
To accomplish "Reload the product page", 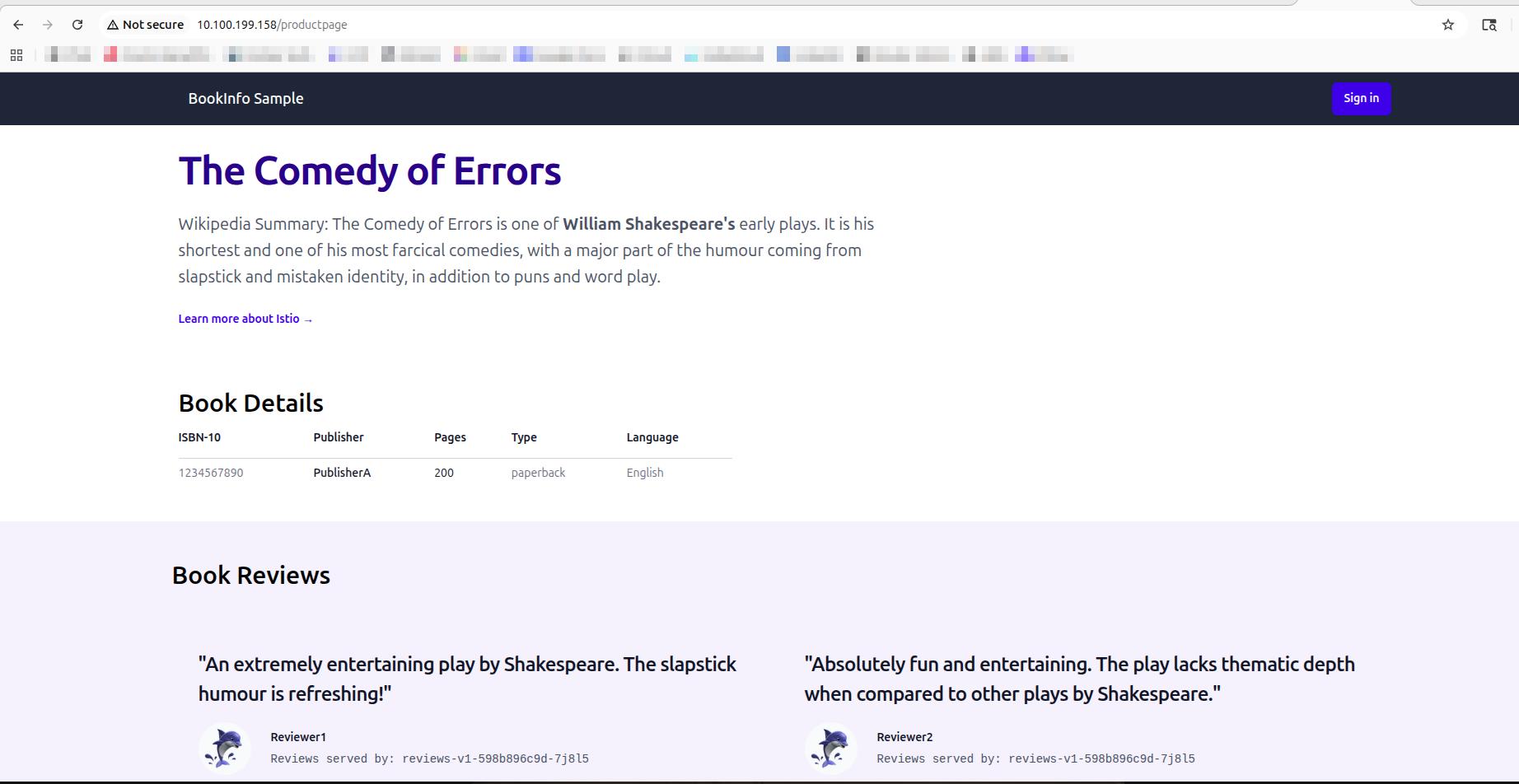I will [x=77, y=25].
